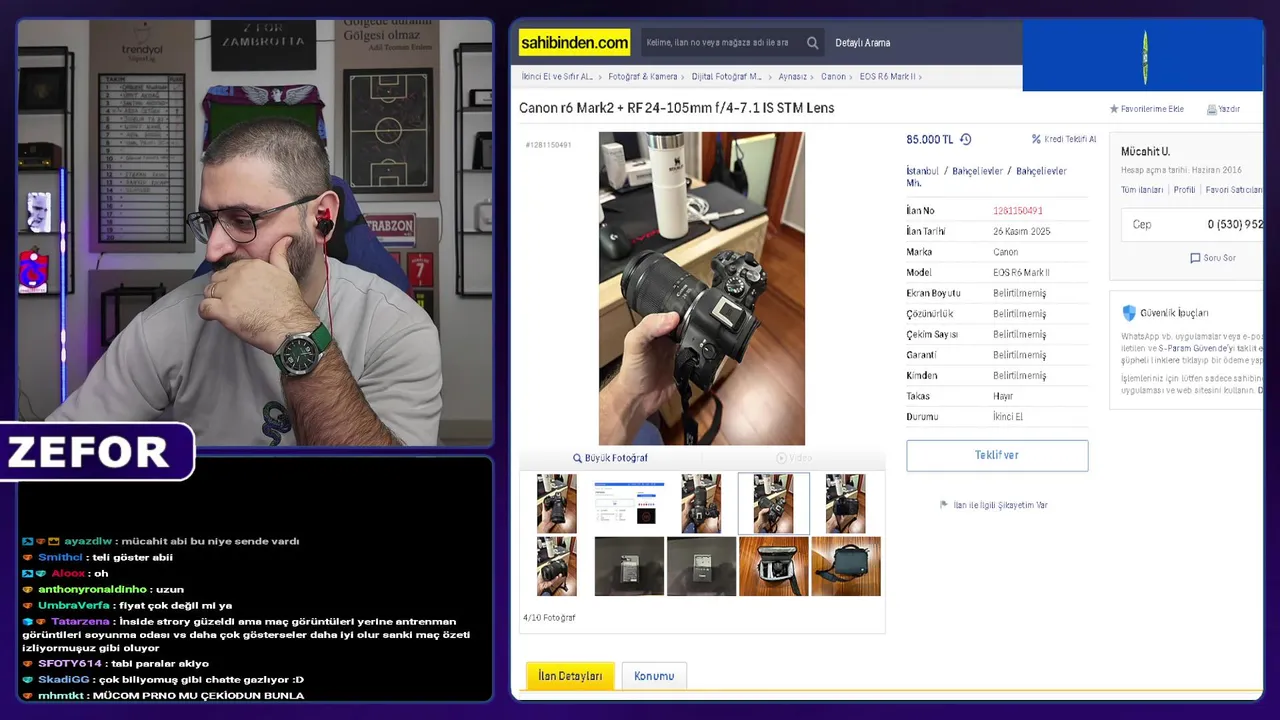This screenshot has height=720, width=1280.
Task: Click chat username 'anthonyronaldinho'
Action: point(92,589)
